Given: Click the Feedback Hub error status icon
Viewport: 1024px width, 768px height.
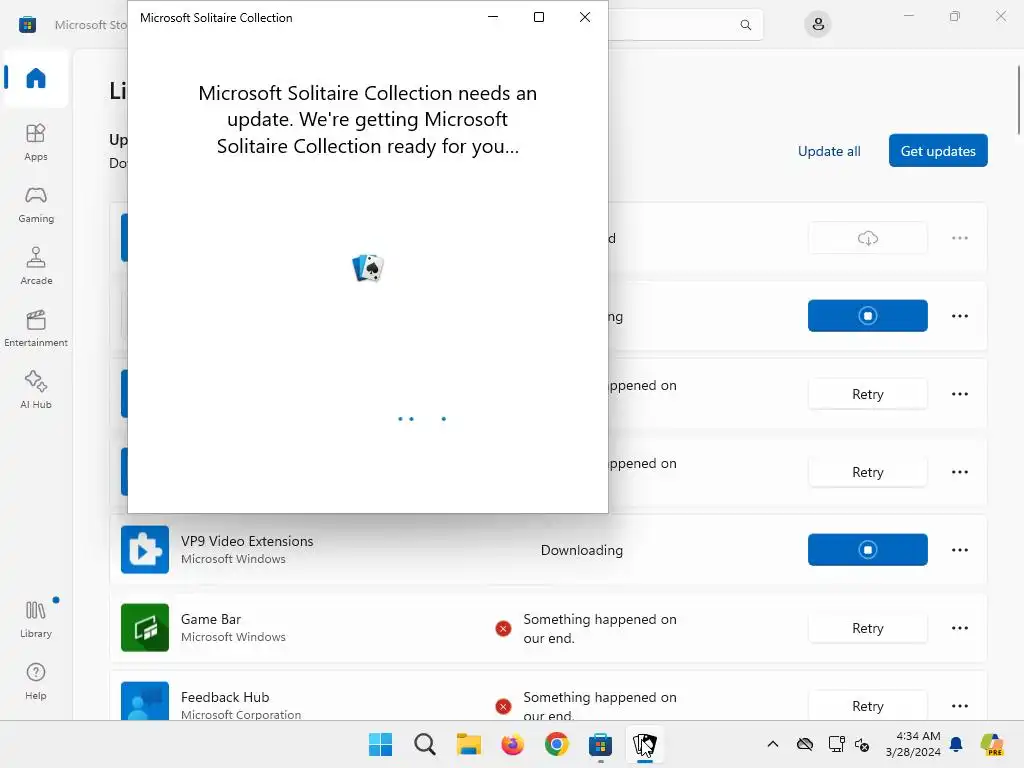Looking at the screenshot, I should click(x=503, y=707).
